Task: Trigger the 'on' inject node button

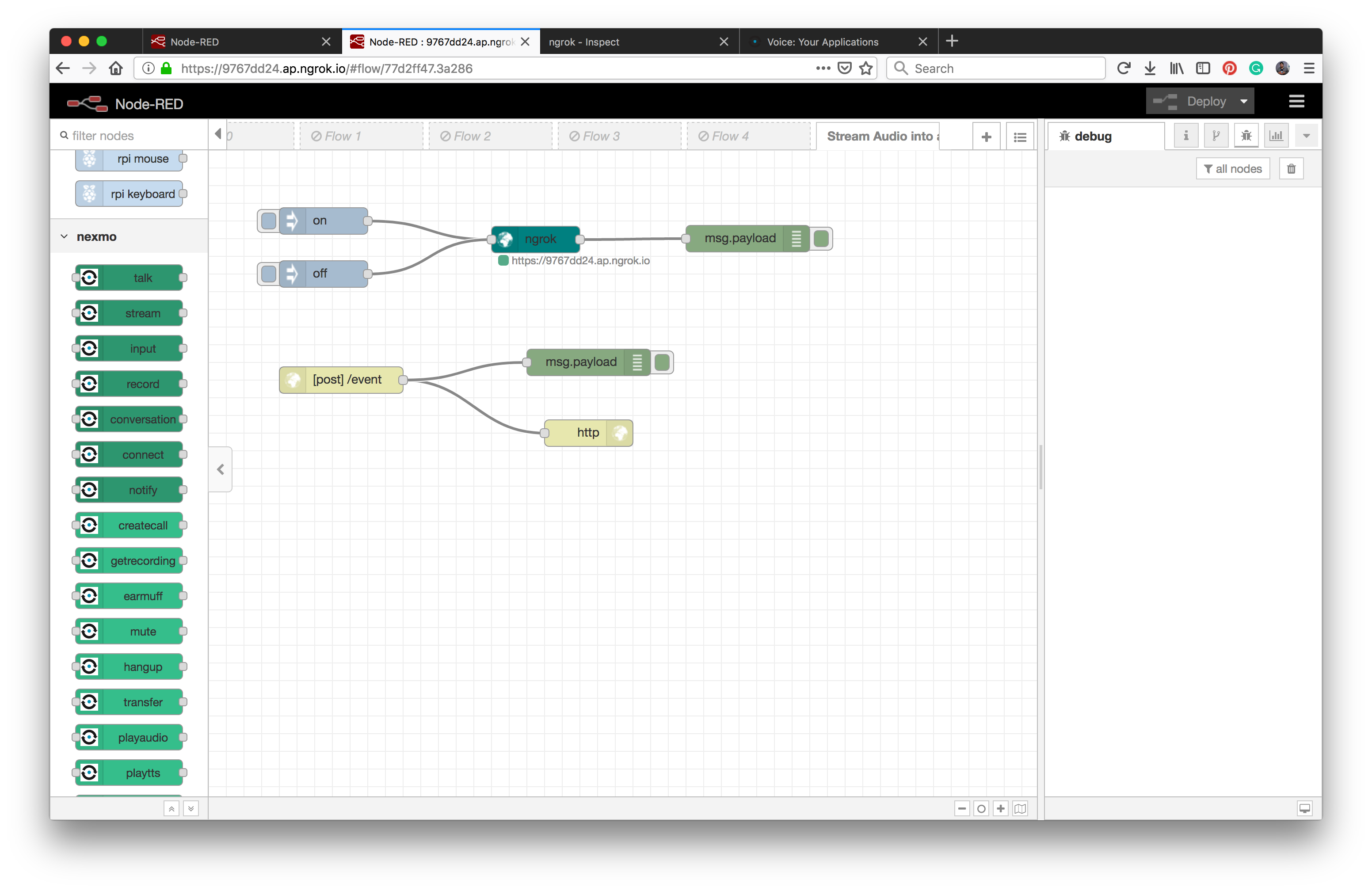Action: pyautogui.click(x=269, y=221)
